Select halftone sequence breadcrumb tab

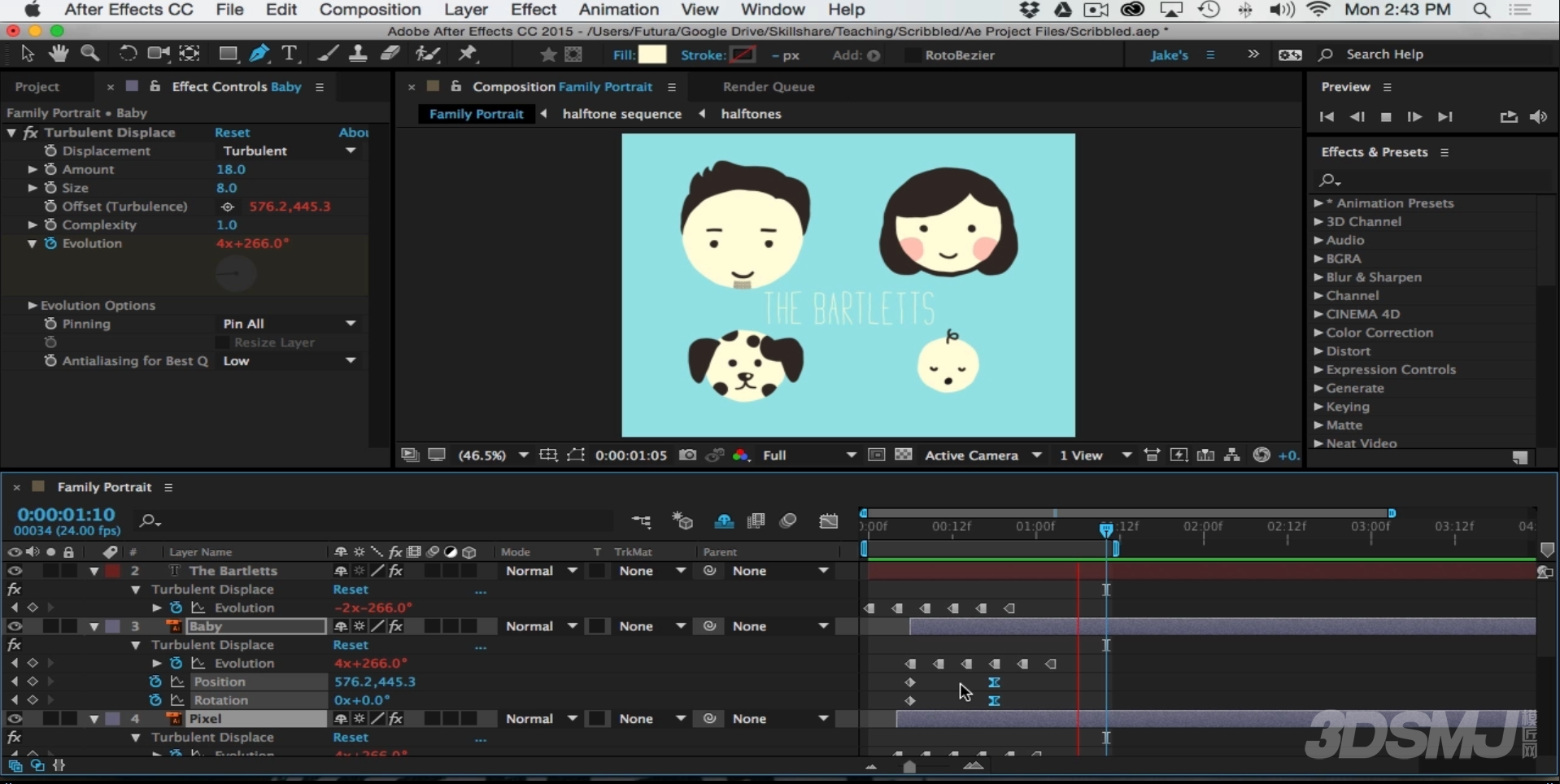[x=621, y=114]
